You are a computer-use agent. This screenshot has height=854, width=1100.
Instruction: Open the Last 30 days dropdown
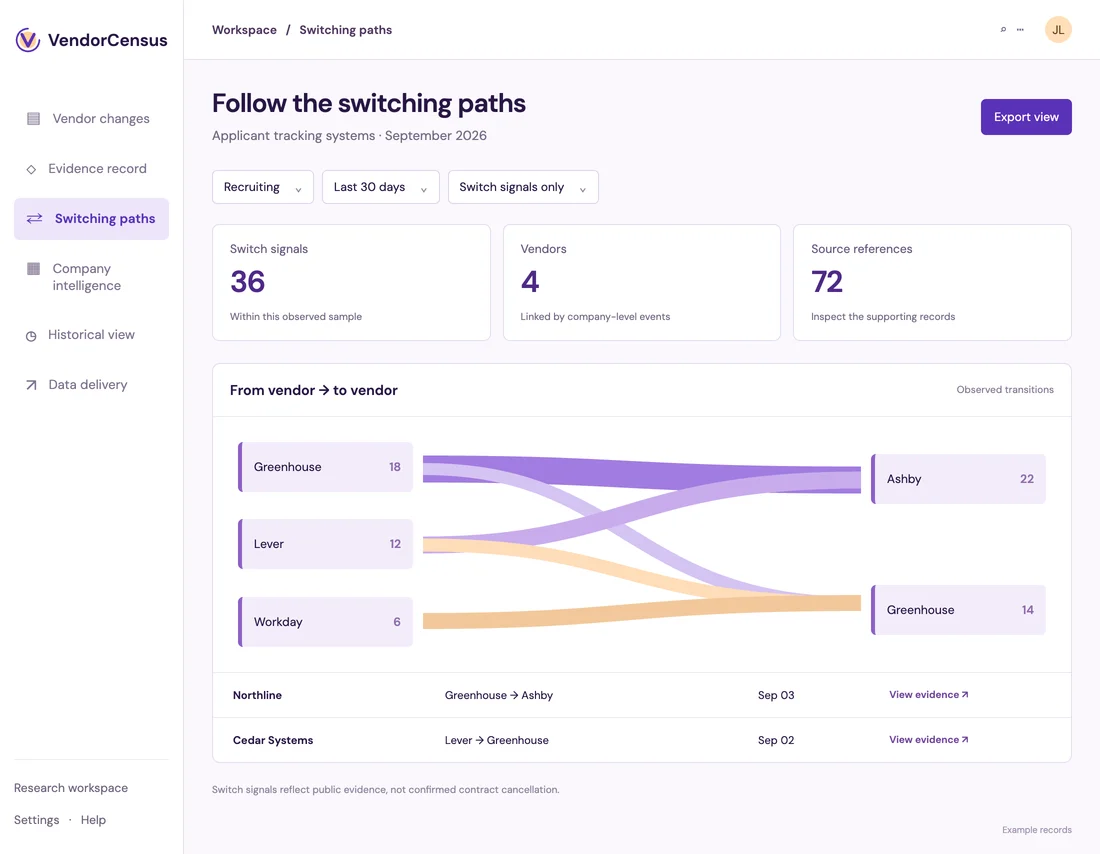point(380,187)
